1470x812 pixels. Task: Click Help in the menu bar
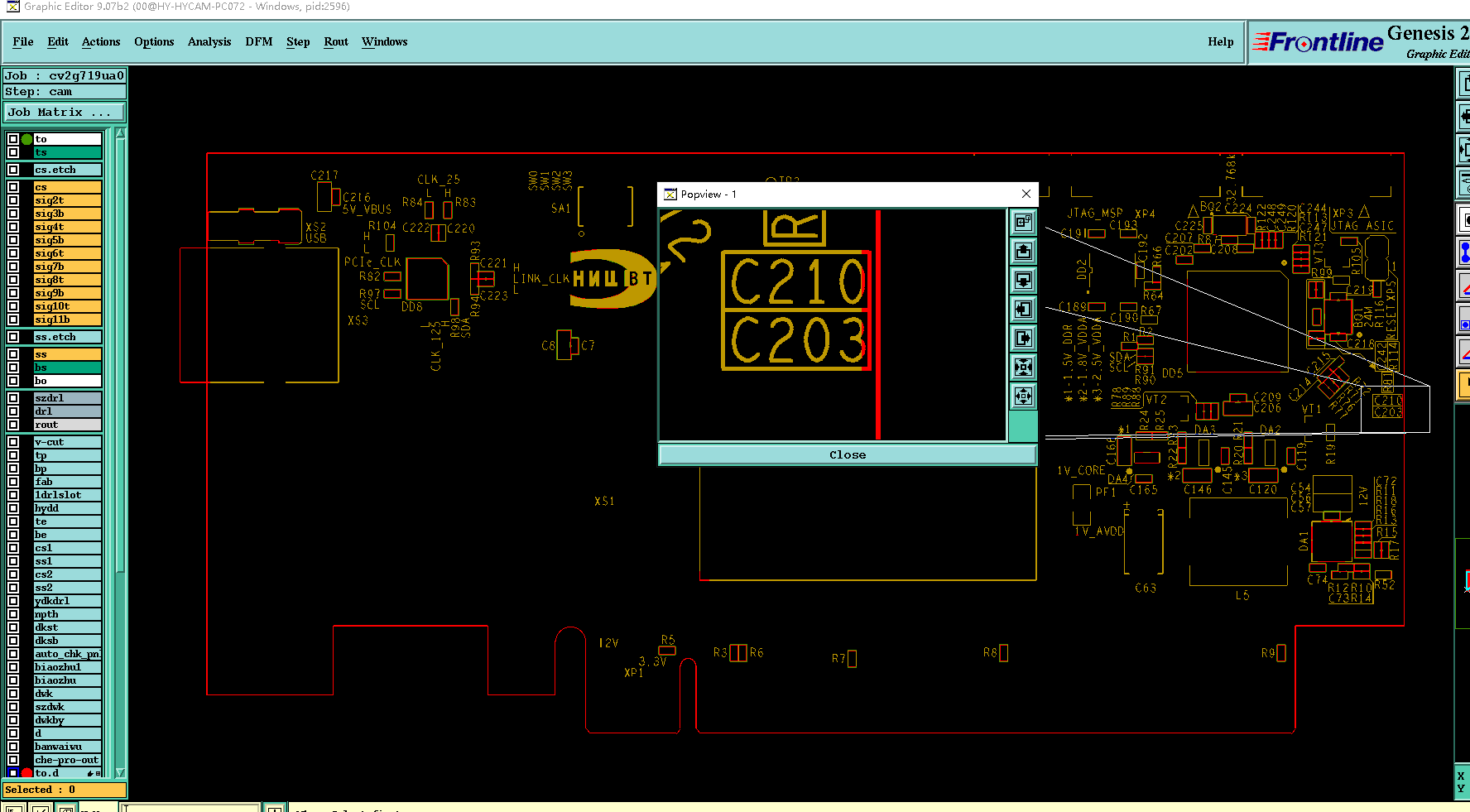tap(1220, 41)
